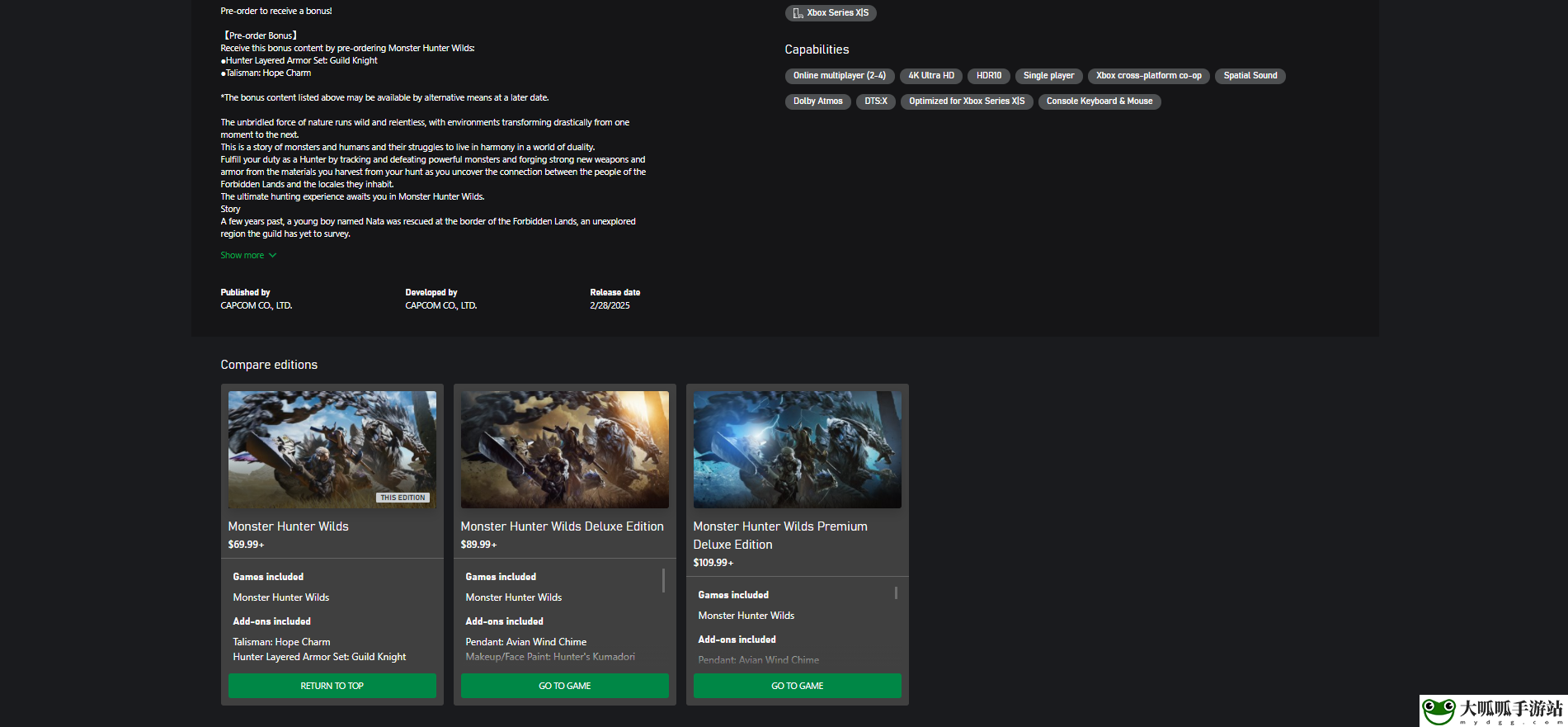This screenshot has height=727, width=1568.
Task: Open the Deluxe Edition cover thumbnail
Action: tap(565, 450)
